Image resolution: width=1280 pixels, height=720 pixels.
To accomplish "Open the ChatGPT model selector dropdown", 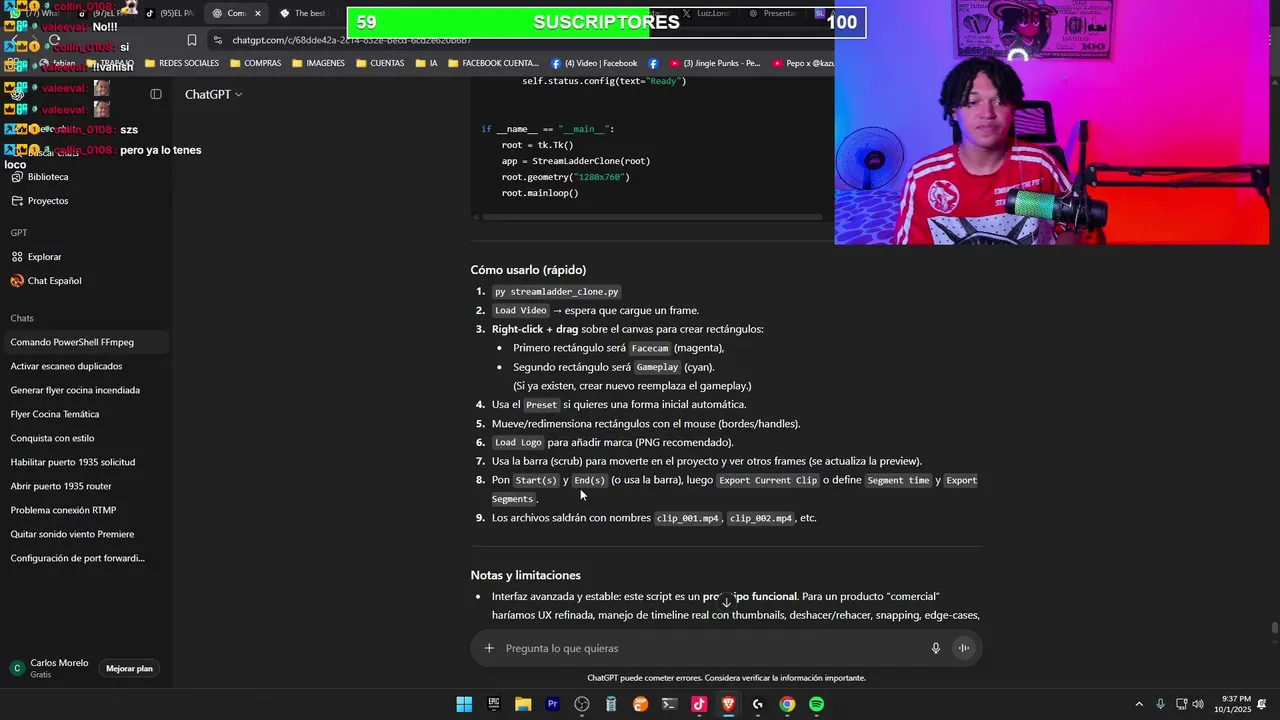I will [x=213, y=94].
